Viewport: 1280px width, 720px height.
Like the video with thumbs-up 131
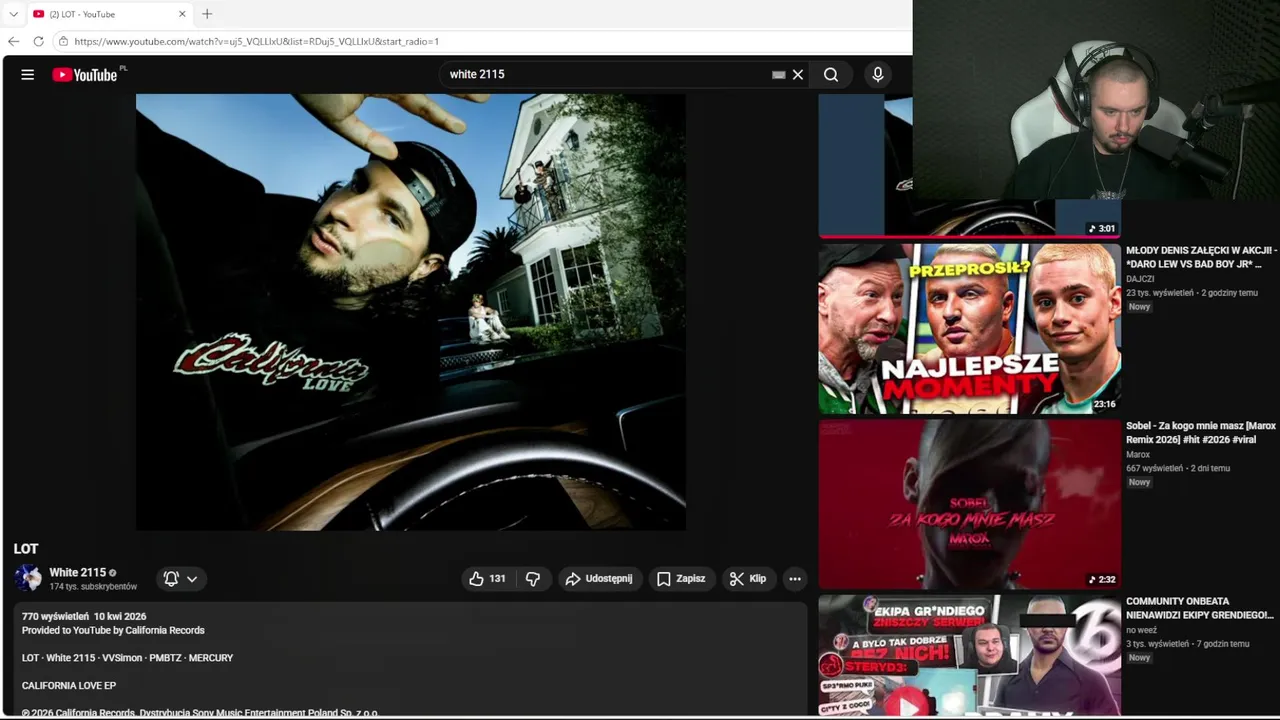488,578
